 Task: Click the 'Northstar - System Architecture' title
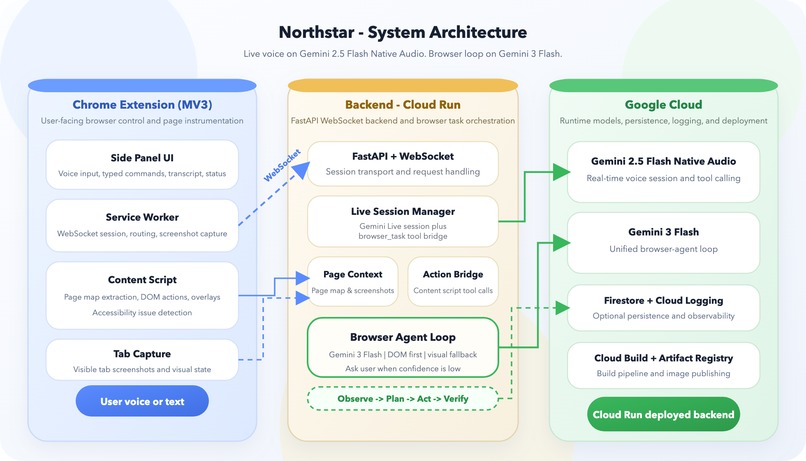(x=402, y=32)
